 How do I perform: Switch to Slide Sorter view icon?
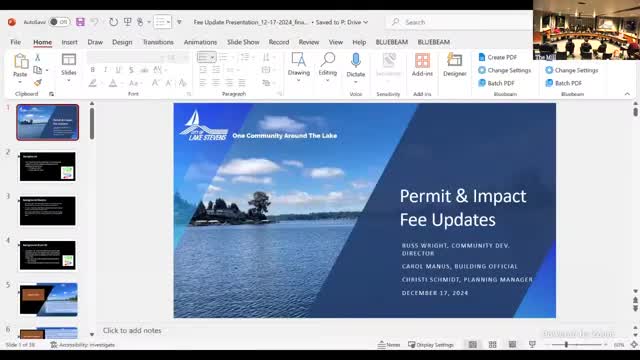point(493,345)
